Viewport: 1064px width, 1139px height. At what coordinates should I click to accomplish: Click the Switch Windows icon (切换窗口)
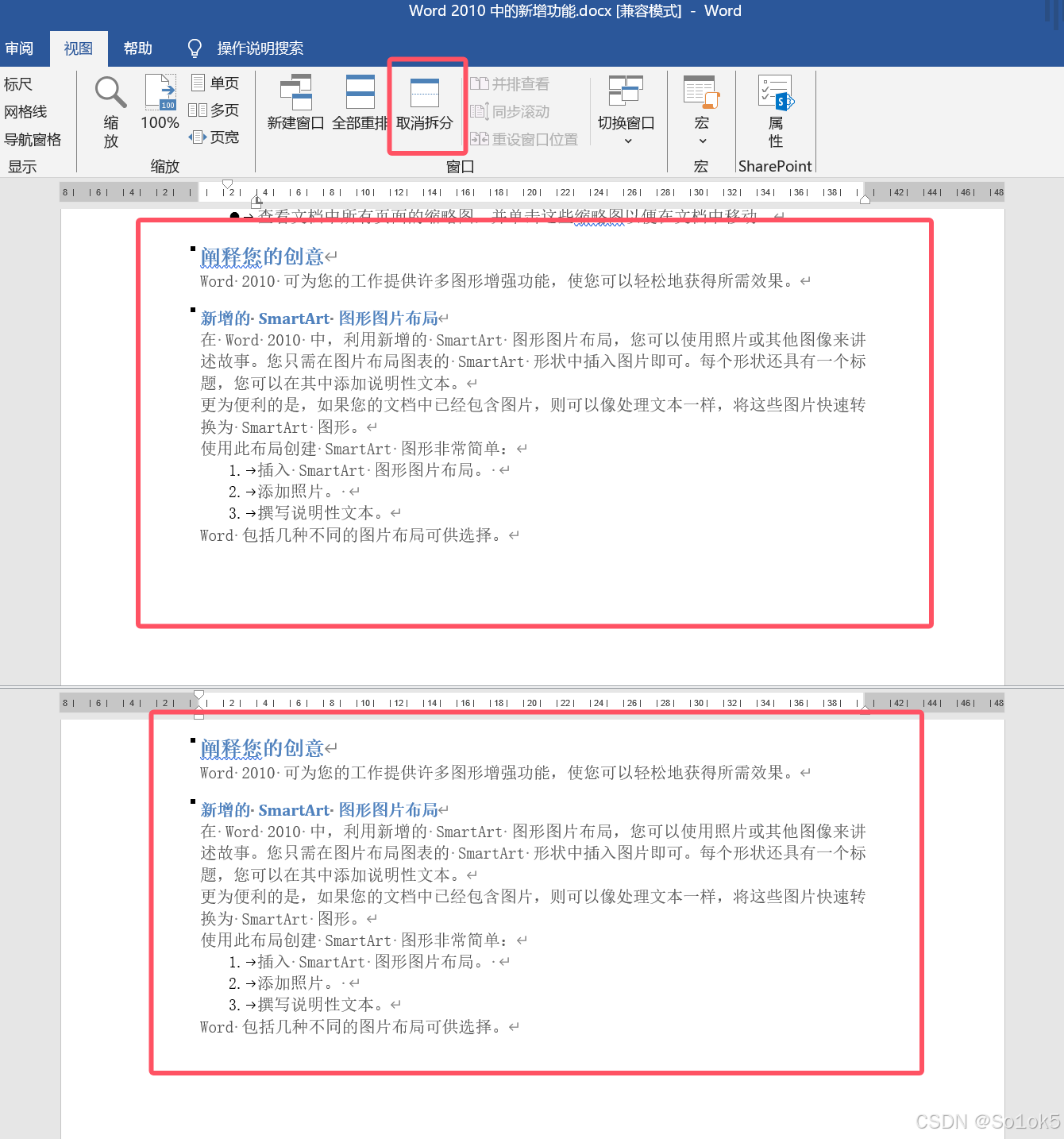[626, 91]
